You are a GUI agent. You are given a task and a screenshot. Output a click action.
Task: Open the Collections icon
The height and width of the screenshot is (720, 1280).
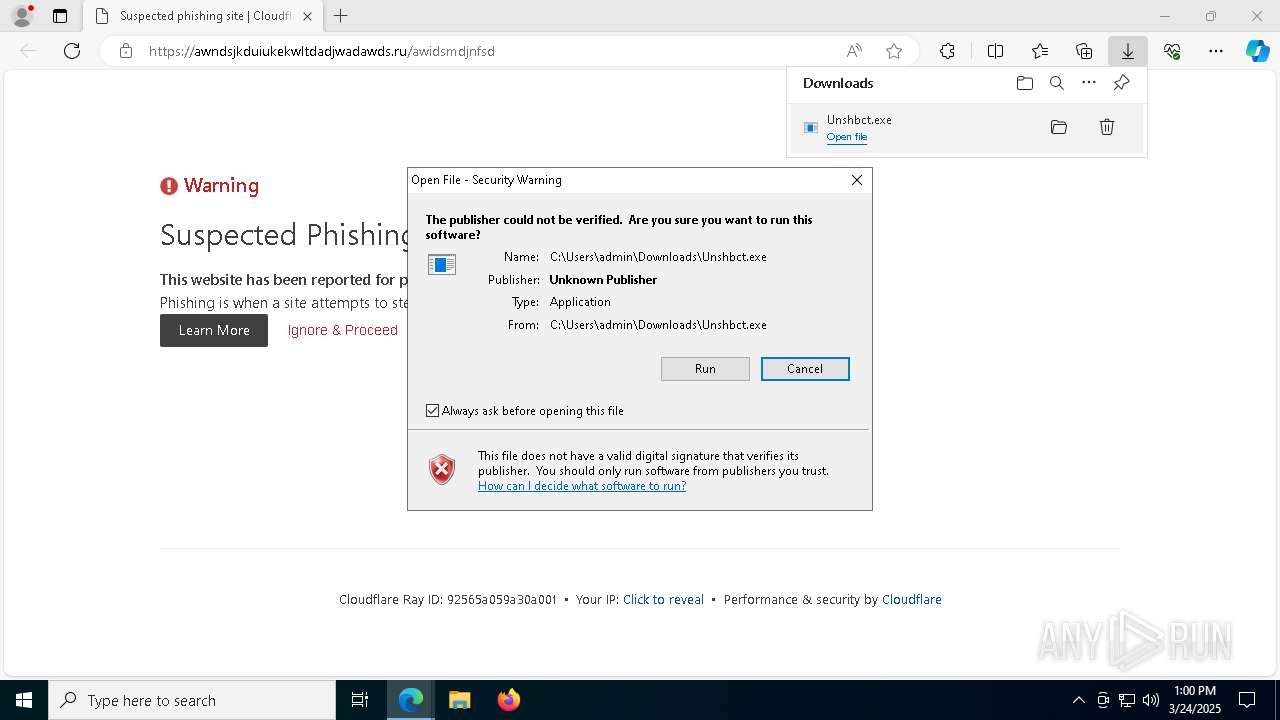(1084, 51)
